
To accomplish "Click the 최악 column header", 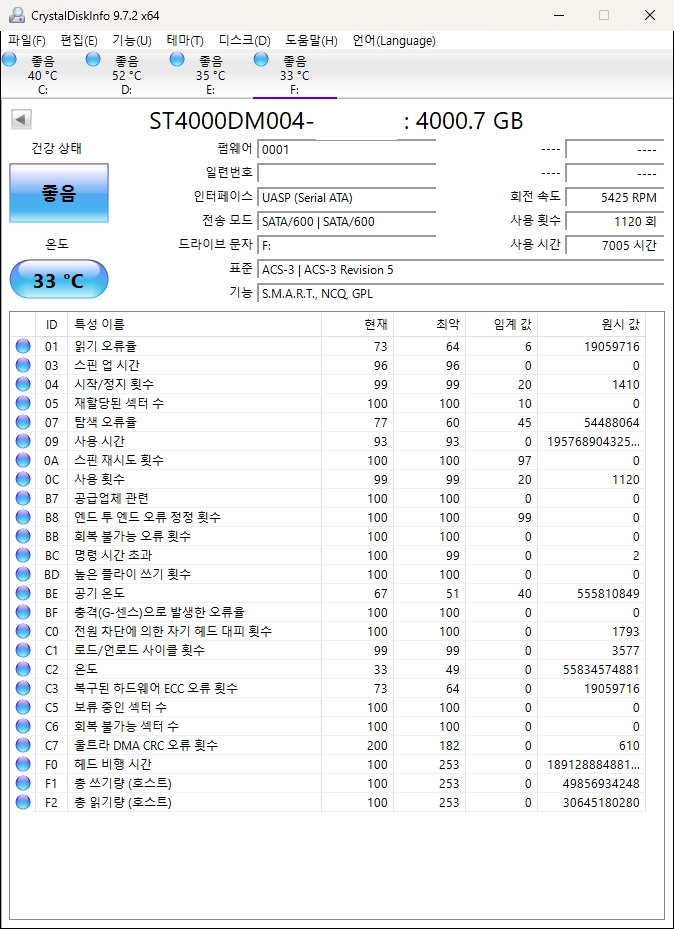I will click(x=429, y=325).
